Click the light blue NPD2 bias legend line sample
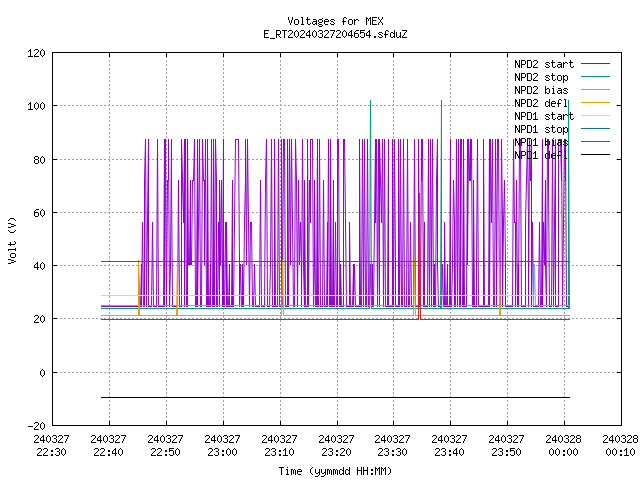640x480 pixels. click(x=596, y=90)
